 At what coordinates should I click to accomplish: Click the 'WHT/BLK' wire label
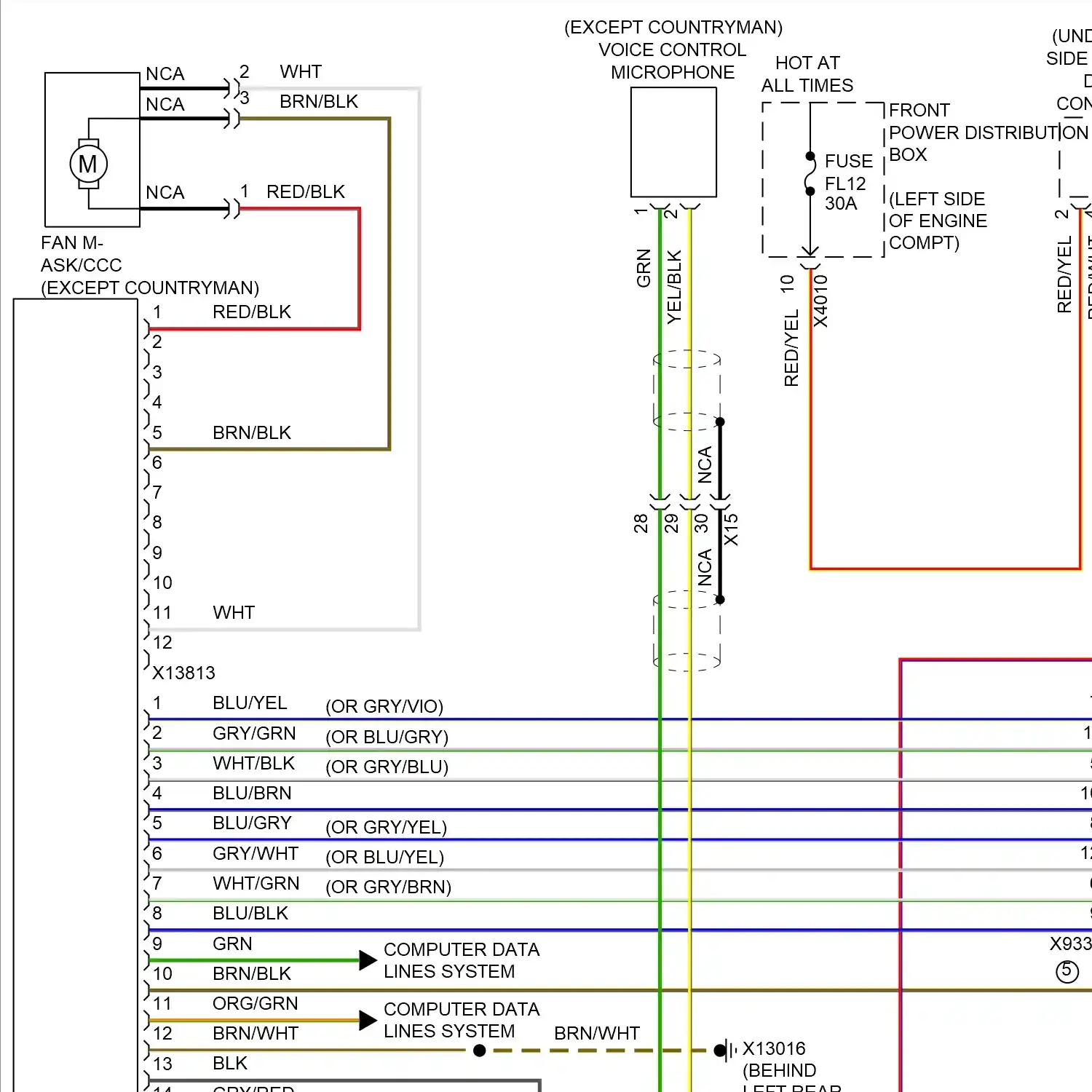(253, 763)
